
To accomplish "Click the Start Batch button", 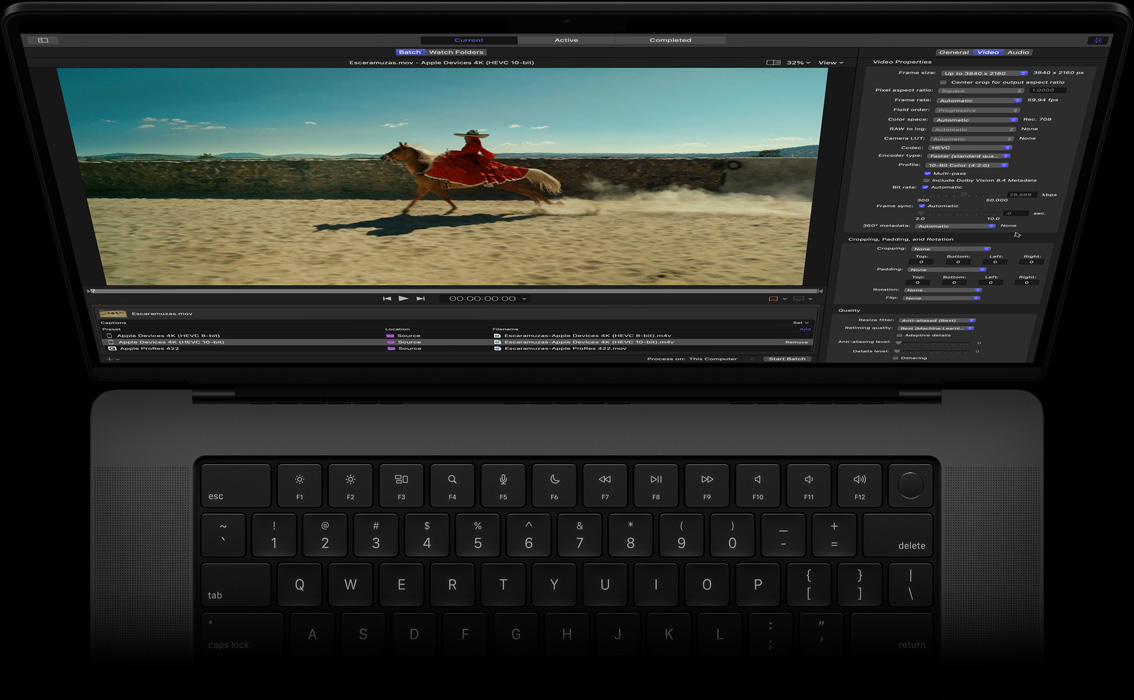I will pyautogui.click(x=788, y=357).
